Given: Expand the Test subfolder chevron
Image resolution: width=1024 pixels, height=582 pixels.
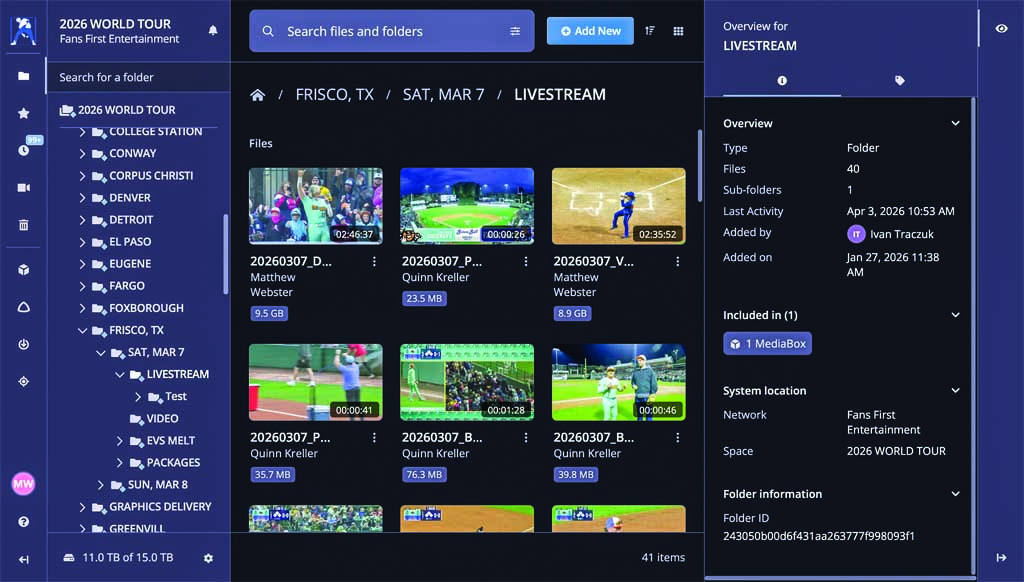Looking at the screenshot, I should click(x=138, y=396).
